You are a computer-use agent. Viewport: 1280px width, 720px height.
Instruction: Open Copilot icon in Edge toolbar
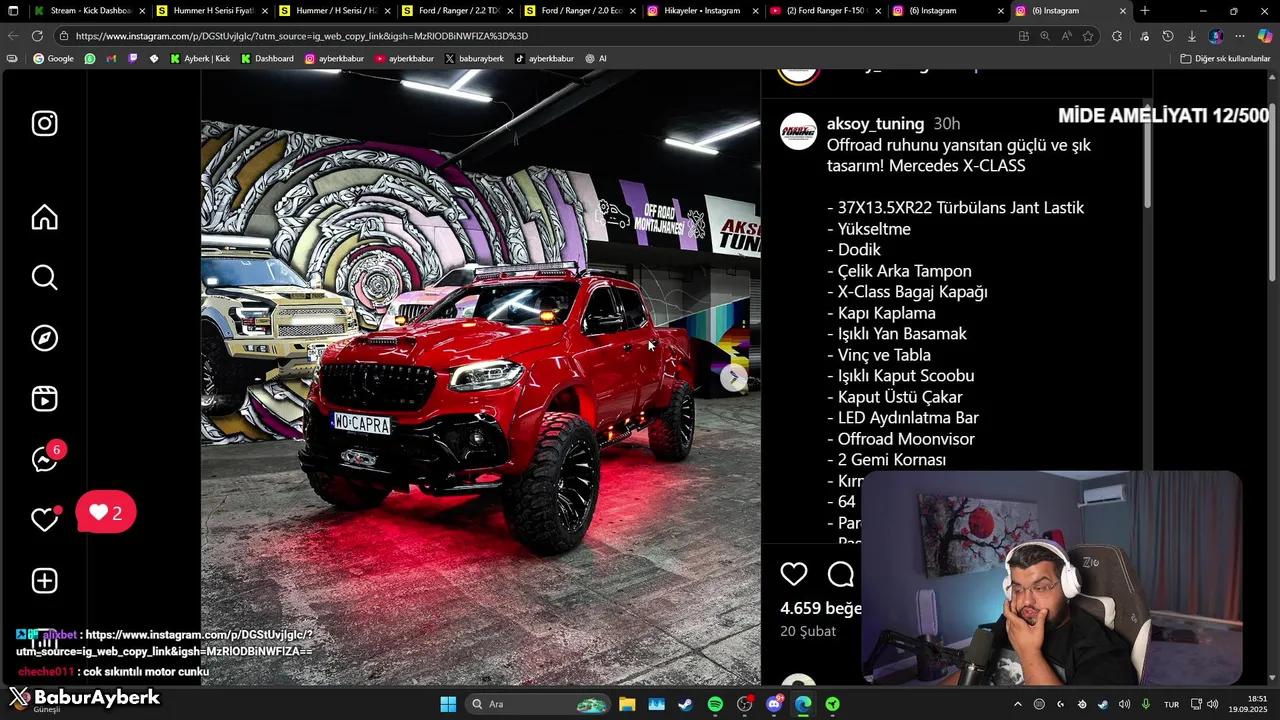pyautogui.click(x=1265, y=36)
